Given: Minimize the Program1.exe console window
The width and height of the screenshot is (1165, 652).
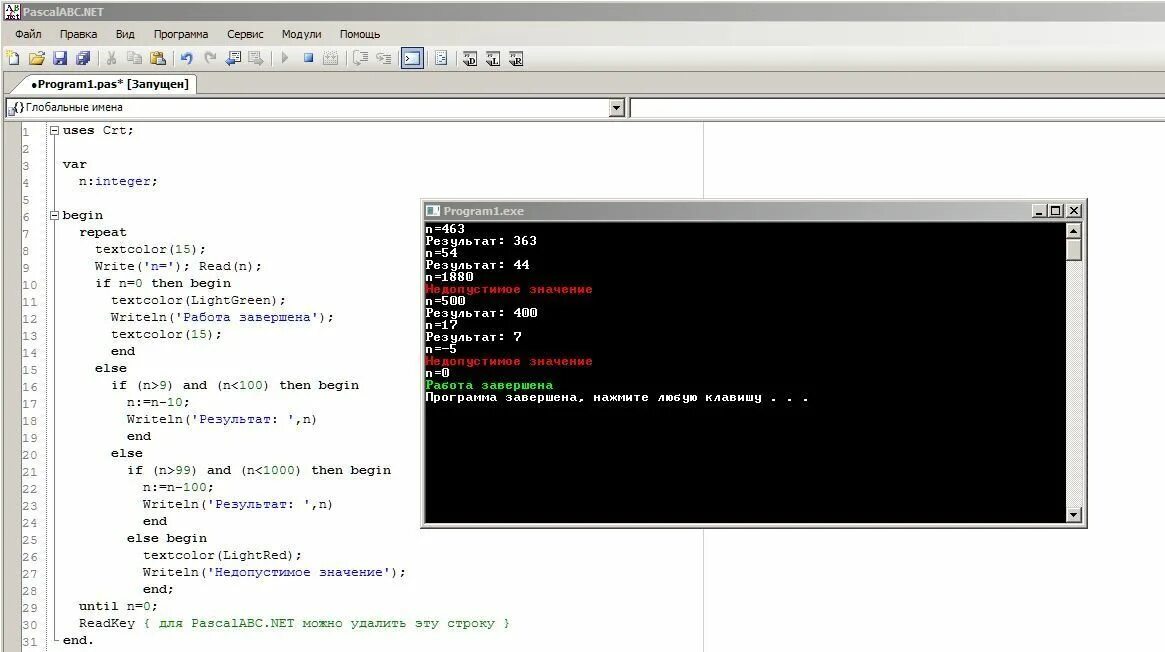Looking at the screenshot, I should point(1039,211).
